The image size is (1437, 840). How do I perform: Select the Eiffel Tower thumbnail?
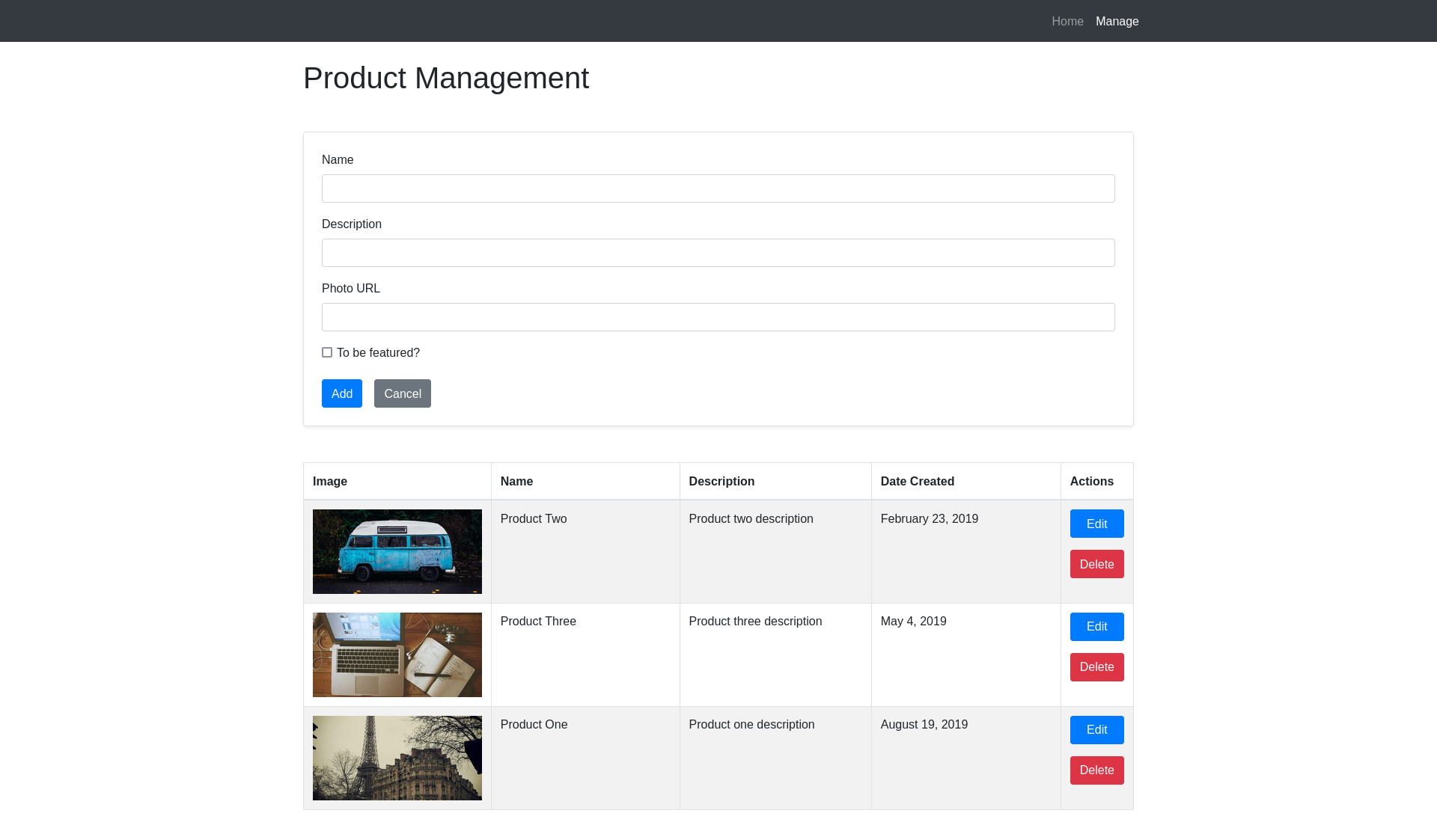click(397, 758)
